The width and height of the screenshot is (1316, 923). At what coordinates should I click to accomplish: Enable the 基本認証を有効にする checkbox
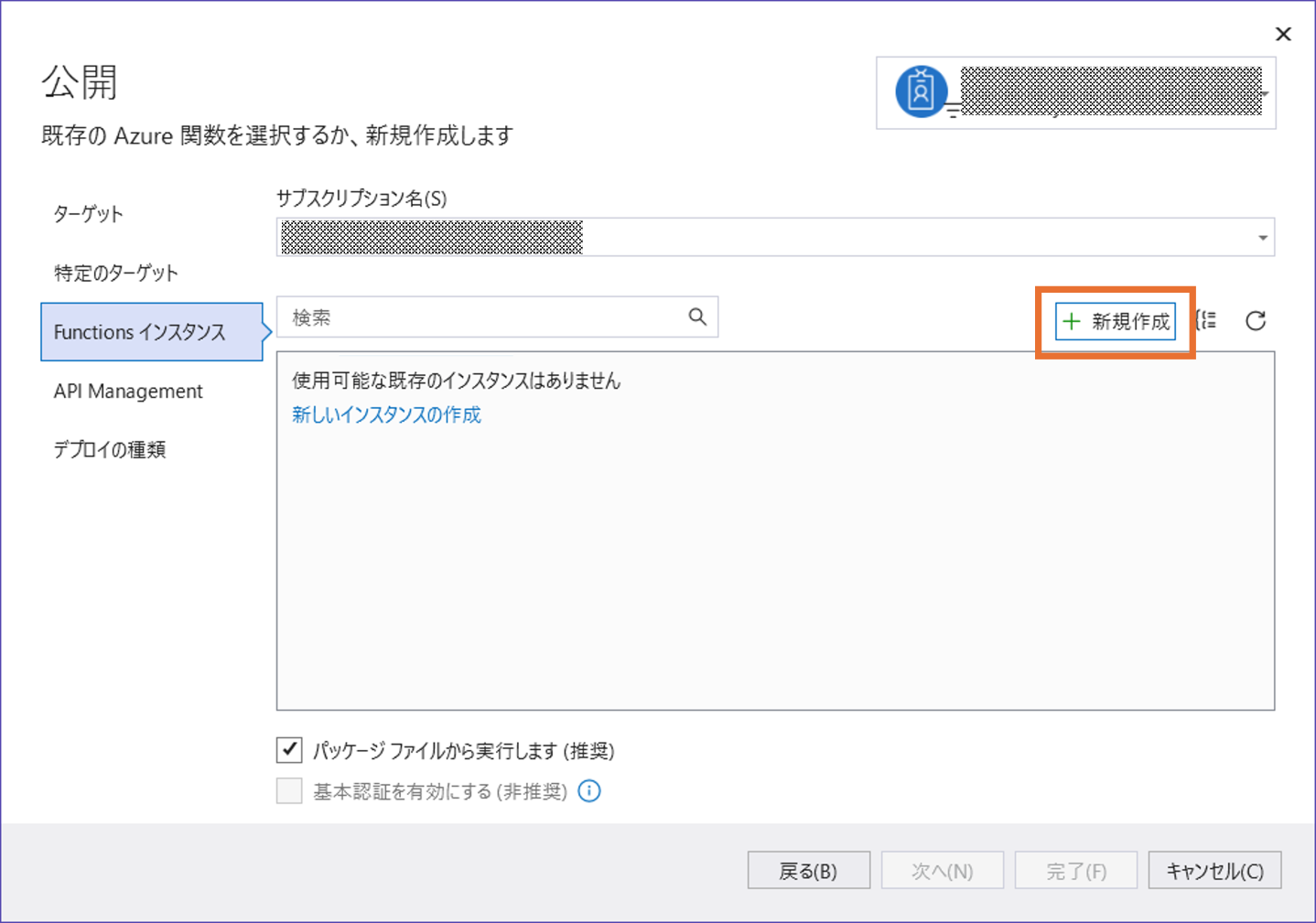(288, 789)
